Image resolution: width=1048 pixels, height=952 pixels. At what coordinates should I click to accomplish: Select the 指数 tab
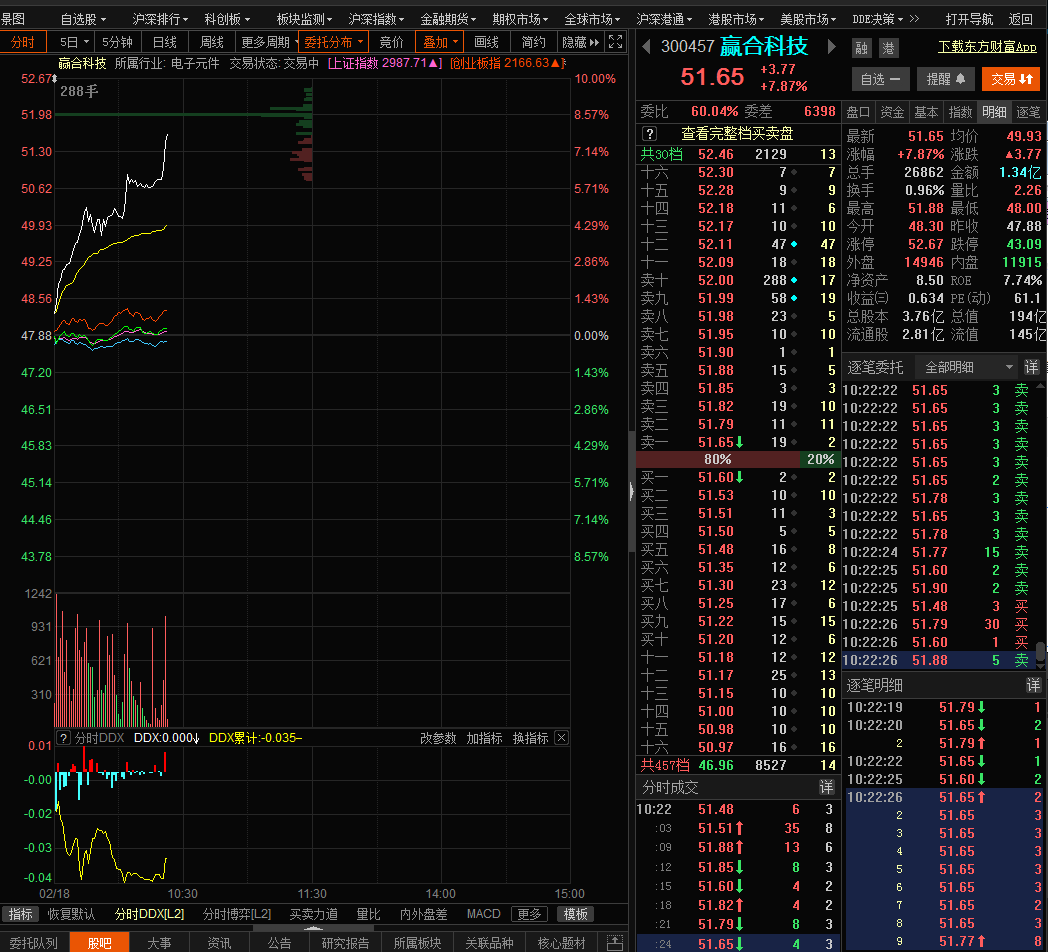[960, 112]
